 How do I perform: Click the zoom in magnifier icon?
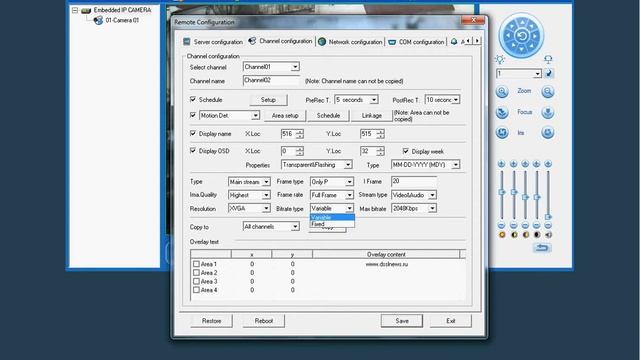pyautogui.click(x=502, y=91)
